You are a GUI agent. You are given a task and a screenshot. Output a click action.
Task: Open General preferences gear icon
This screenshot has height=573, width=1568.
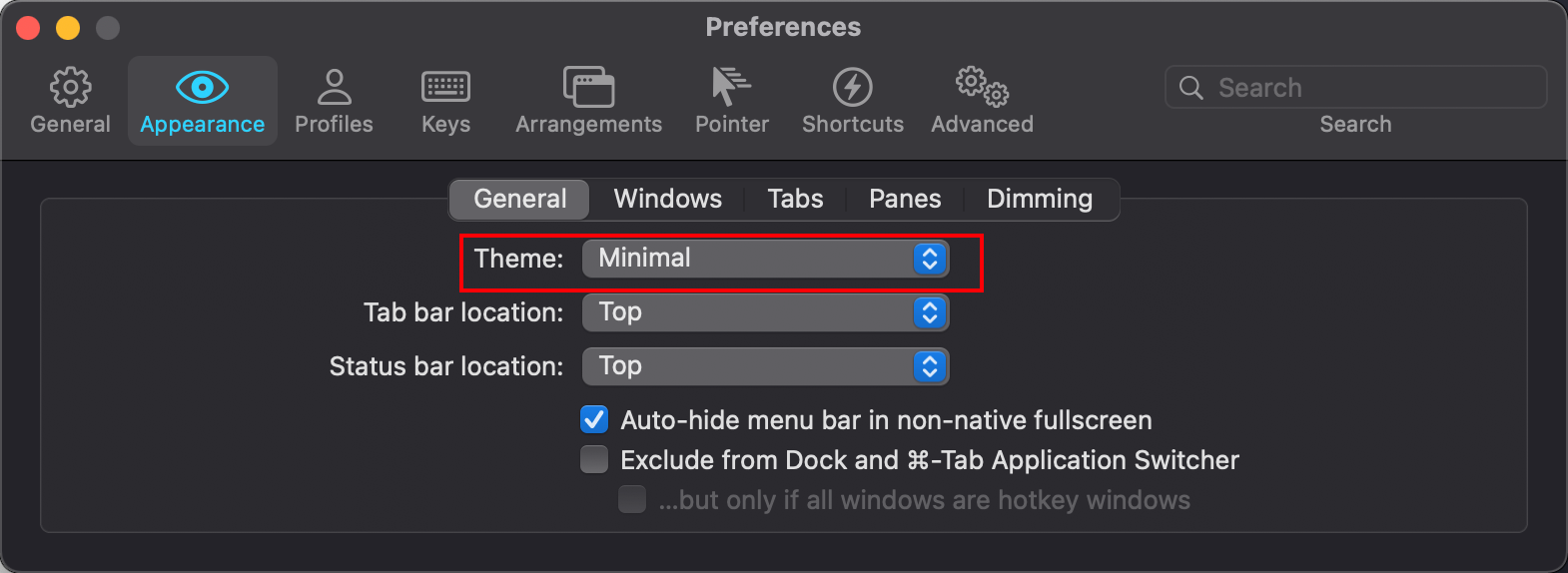point(70,88)
